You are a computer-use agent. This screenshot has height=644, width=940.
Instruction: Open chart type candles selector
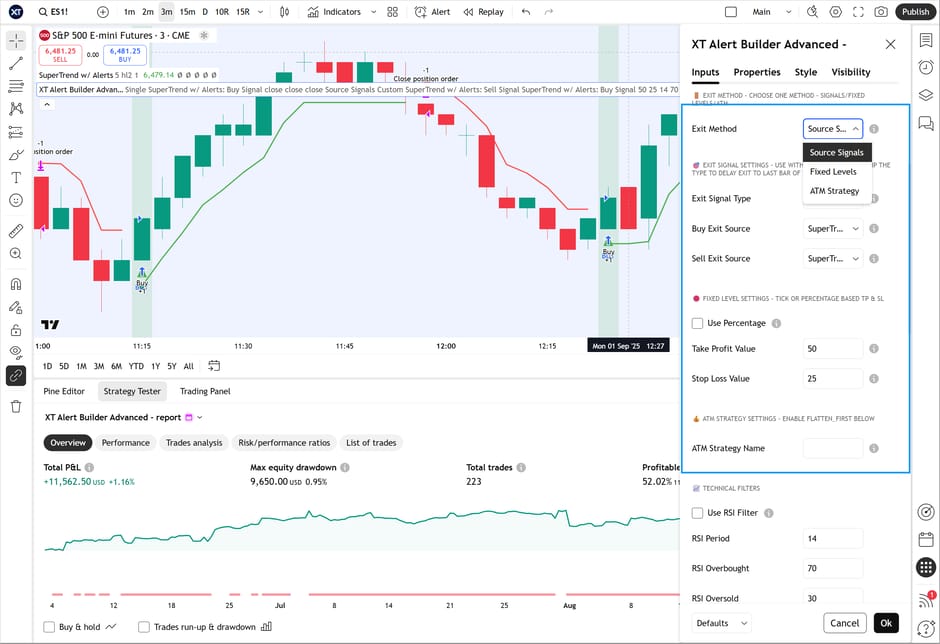(285, 12)
